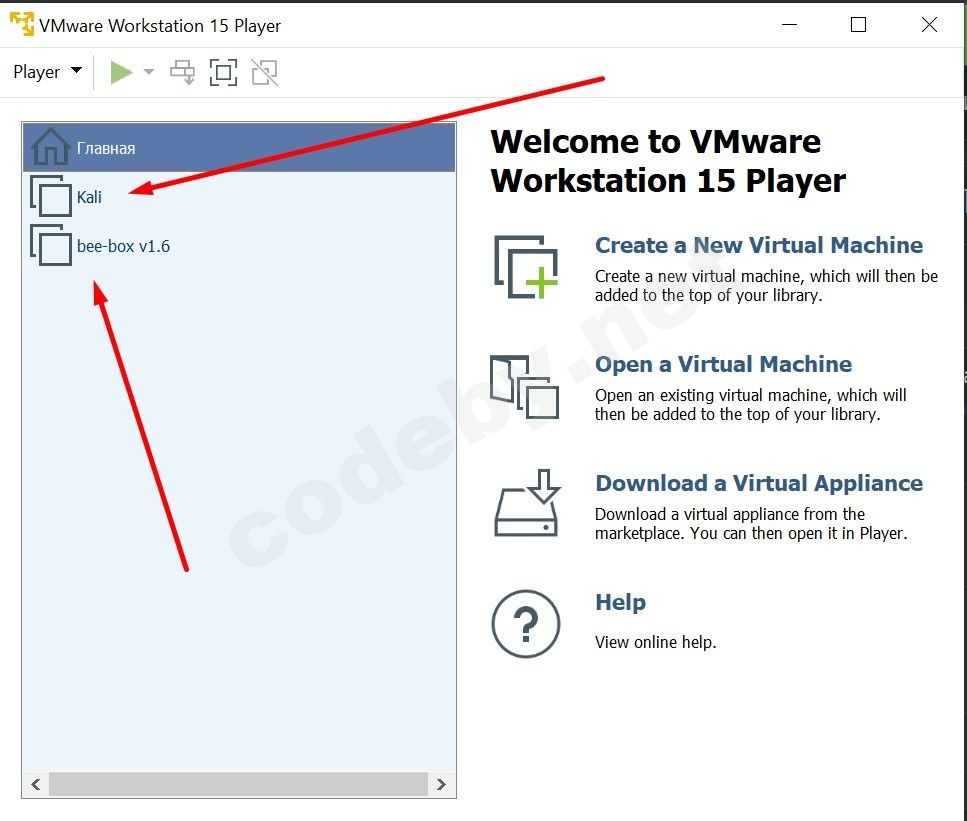Screen dimensions: 967x821
Task: Click the question mark help icon
Action: tap(525, 624)
